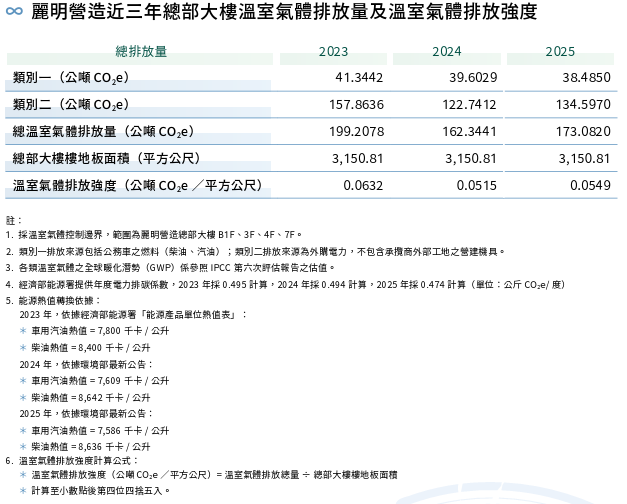627x504 pixels.
Task: Select note 5 heading 能源熱值轉換依據
Action: [x=53, y=301]
